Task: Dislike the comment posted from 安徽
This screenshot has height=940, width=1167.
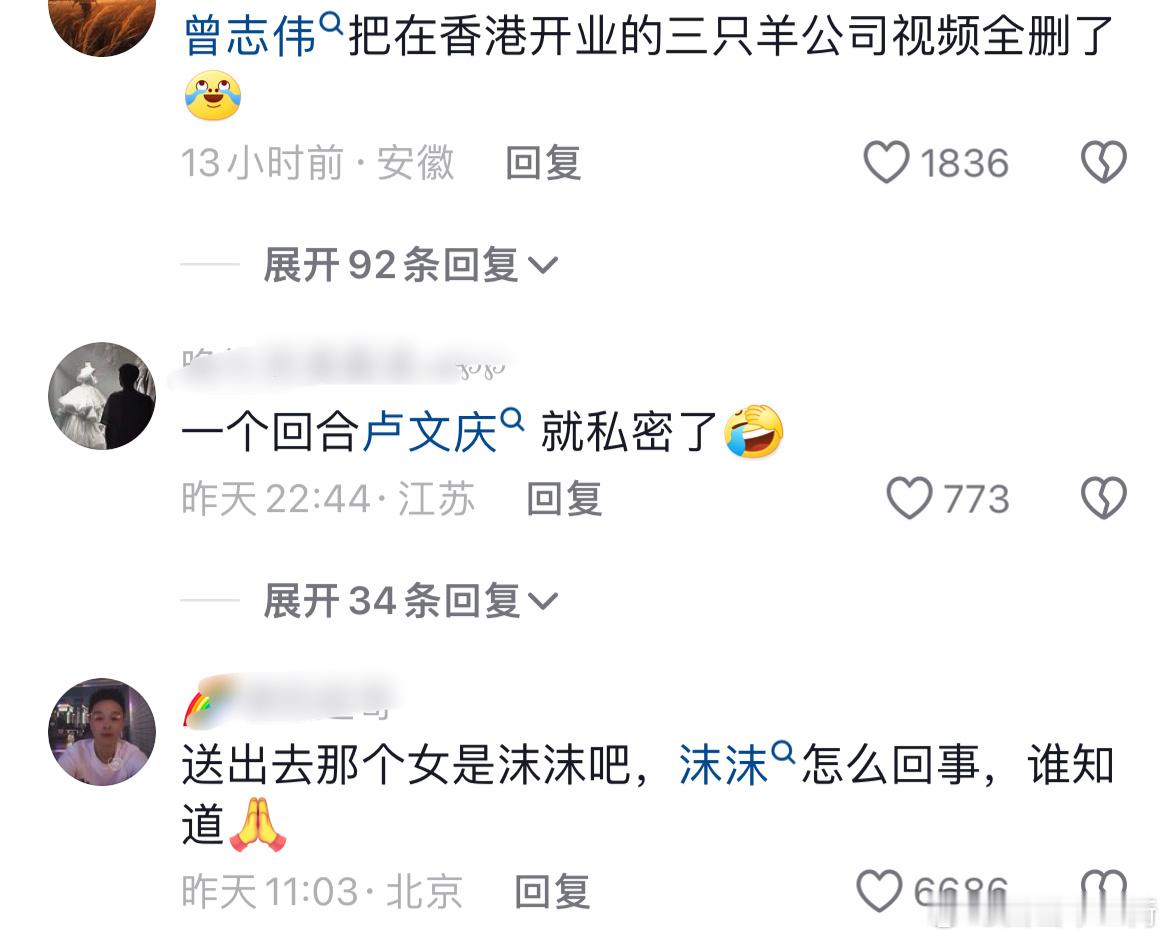Action: (x=1104, y=162)
